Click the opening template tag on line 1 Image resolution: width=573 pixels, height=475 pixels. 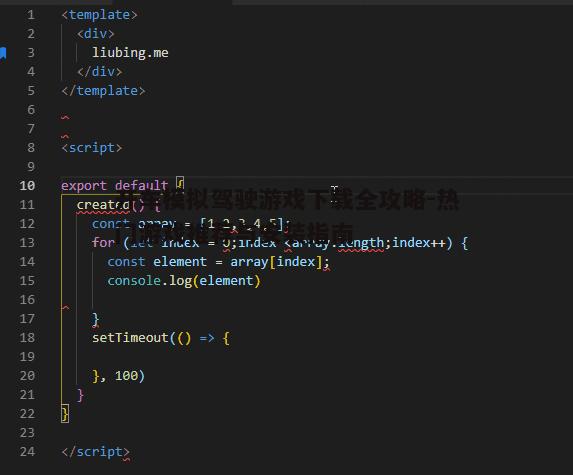(99, 15)
